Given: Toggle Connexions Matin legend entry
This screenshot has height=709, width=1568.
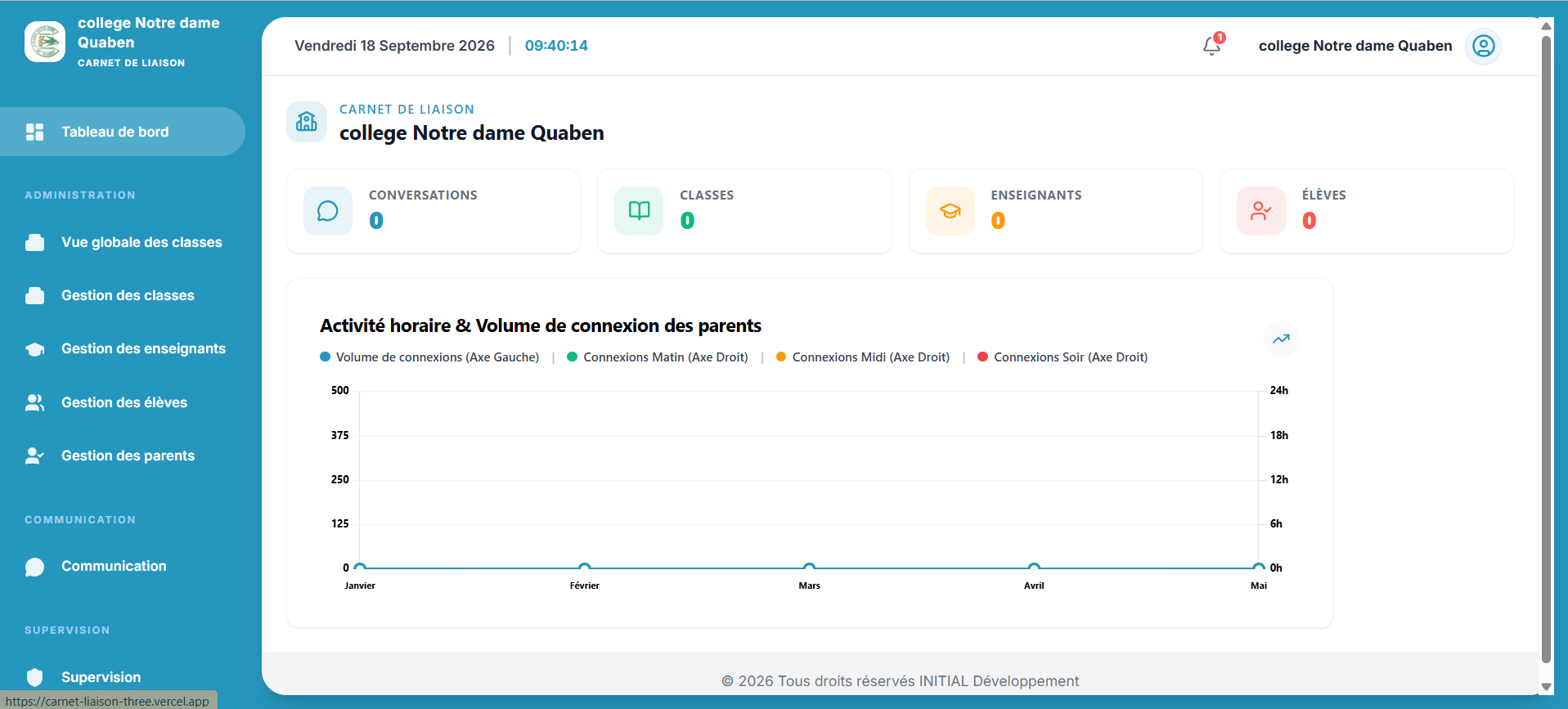Looking at the screenshot, I should coord(658,357).
